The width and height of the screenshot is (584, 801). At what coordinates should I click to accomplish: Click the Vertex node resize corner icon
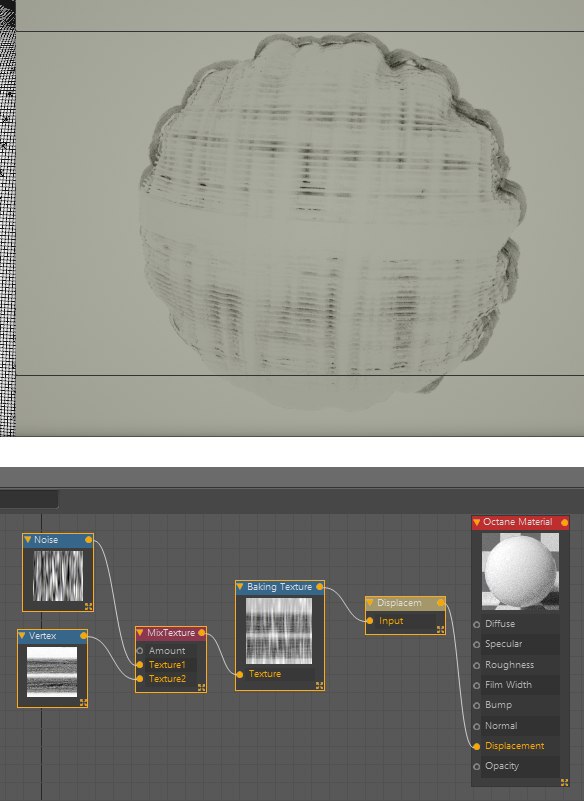tap(83, 702)
